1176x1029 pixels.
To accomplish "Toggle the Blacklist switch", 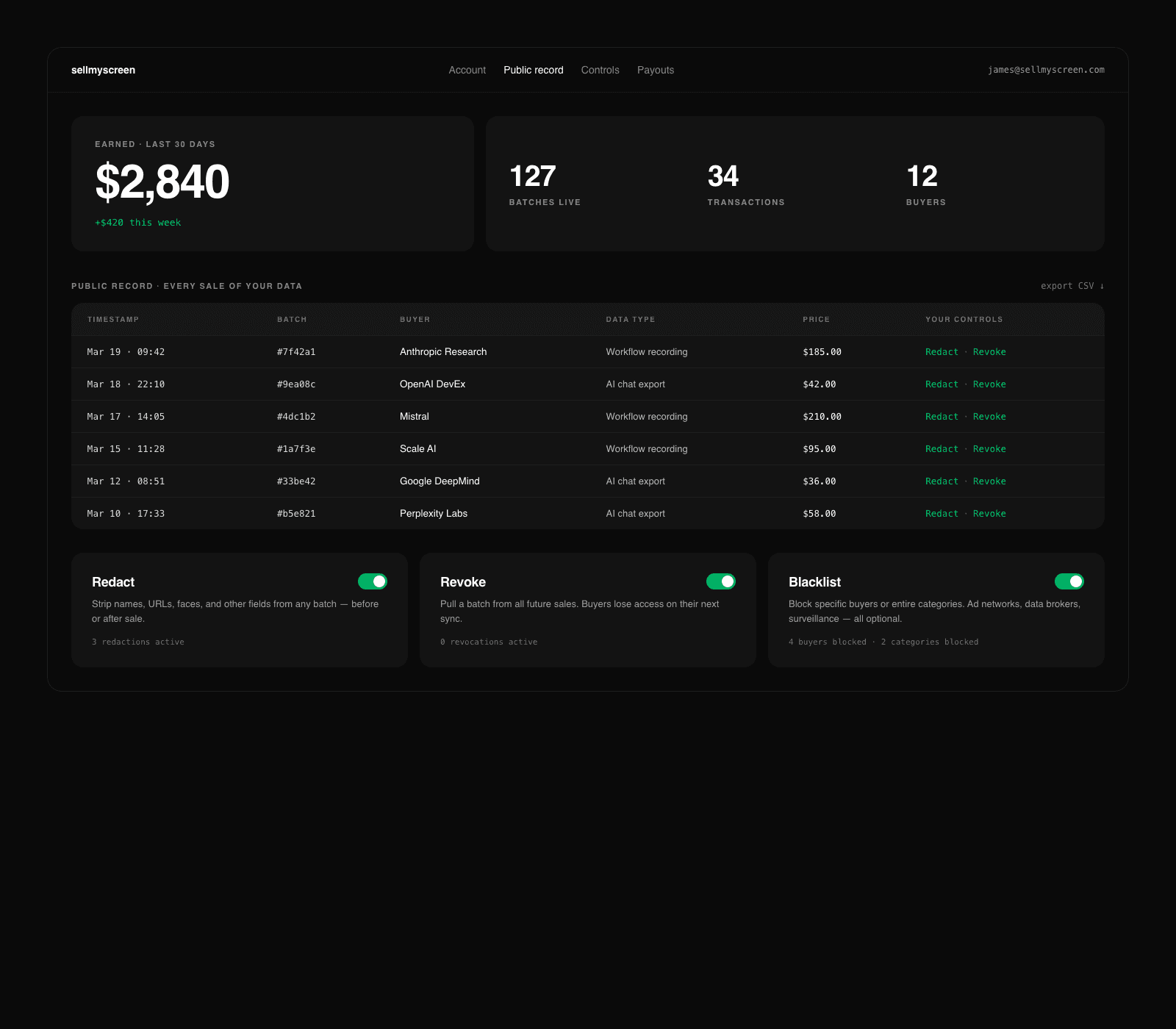I will 1069,581.
